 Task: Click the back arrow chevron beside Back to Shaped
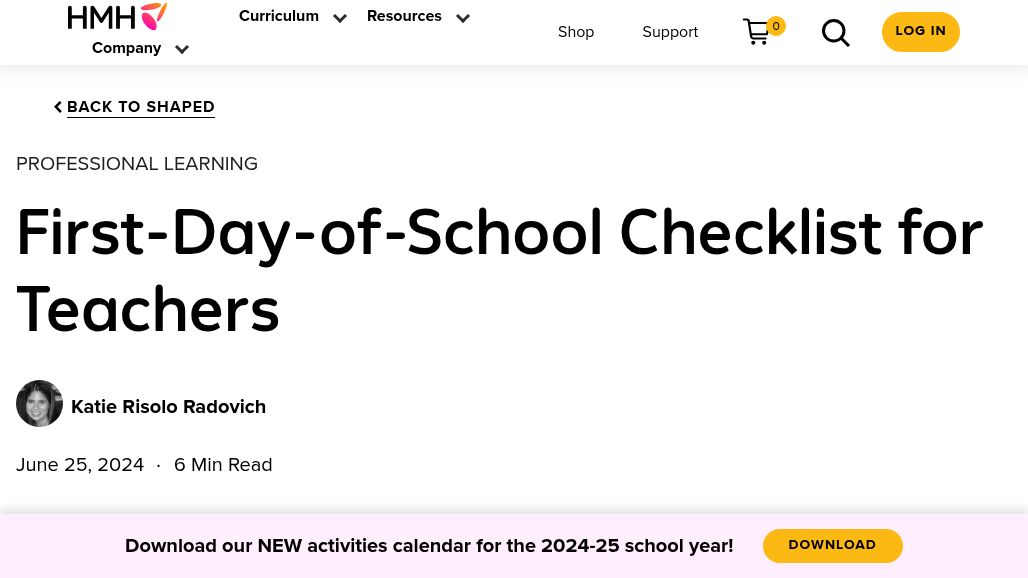pyautogui.click(x=58, y=107)
